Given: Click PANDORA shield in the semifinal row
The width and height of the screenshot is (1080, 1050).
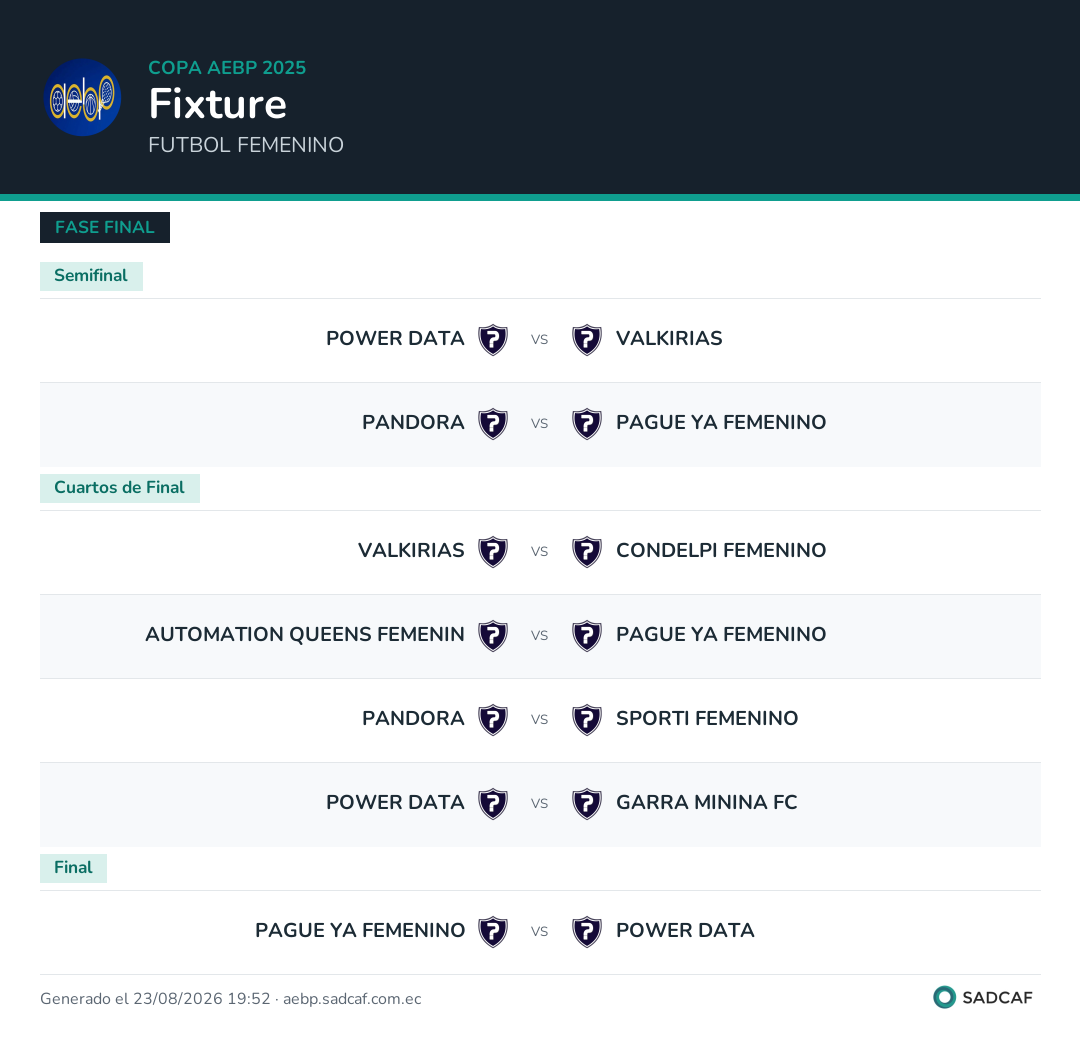Looking at the screenshot, I should pos(493,424).
